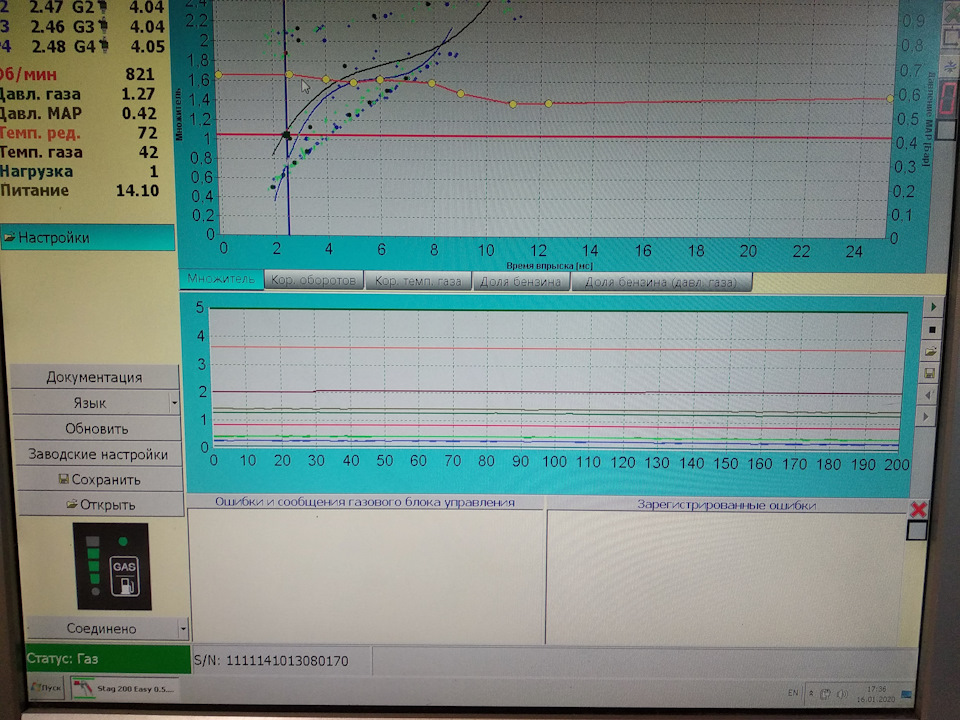Click the Давл. MAP value 0.42

(x=139, y=113)
